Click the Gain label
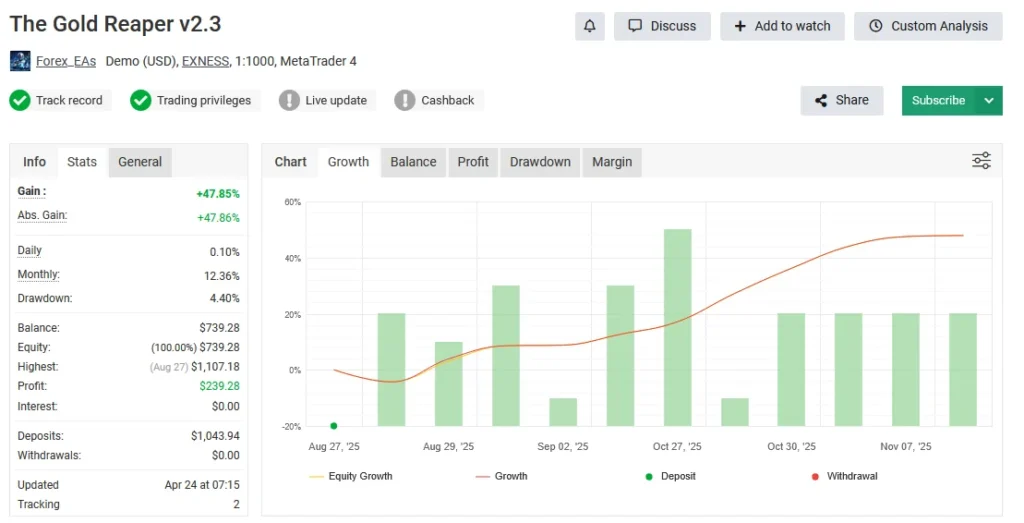This screenshot has height=523, width=1024. [x=31, y=191]
